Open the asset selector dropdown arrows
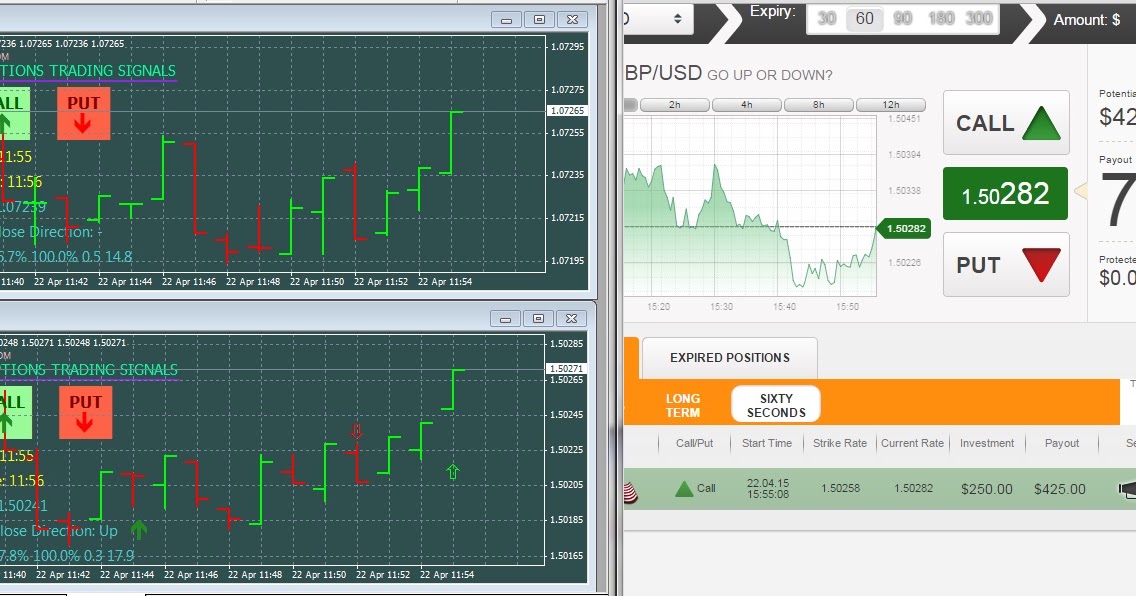 (677, 19)
